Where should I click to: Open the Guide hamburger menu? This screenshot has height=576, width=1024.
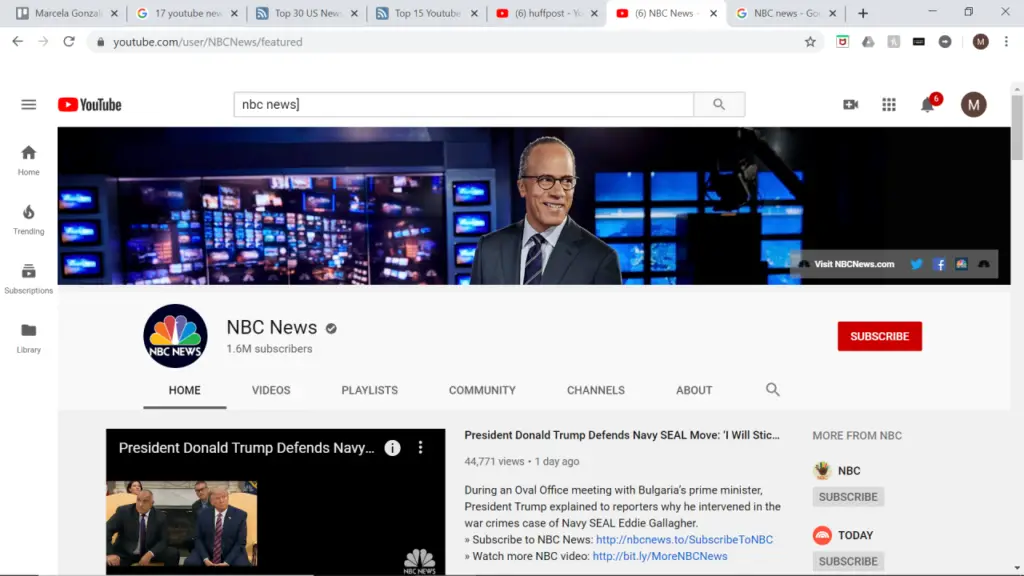28,104
